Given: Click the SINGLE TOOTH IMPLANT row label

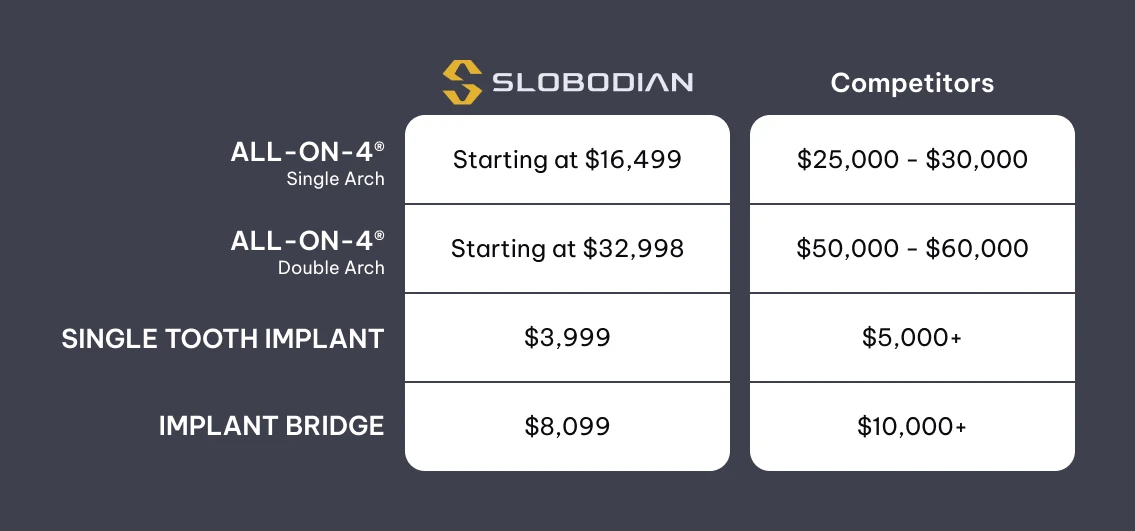Looking at the screenshot, I should [x=223, y=338].
